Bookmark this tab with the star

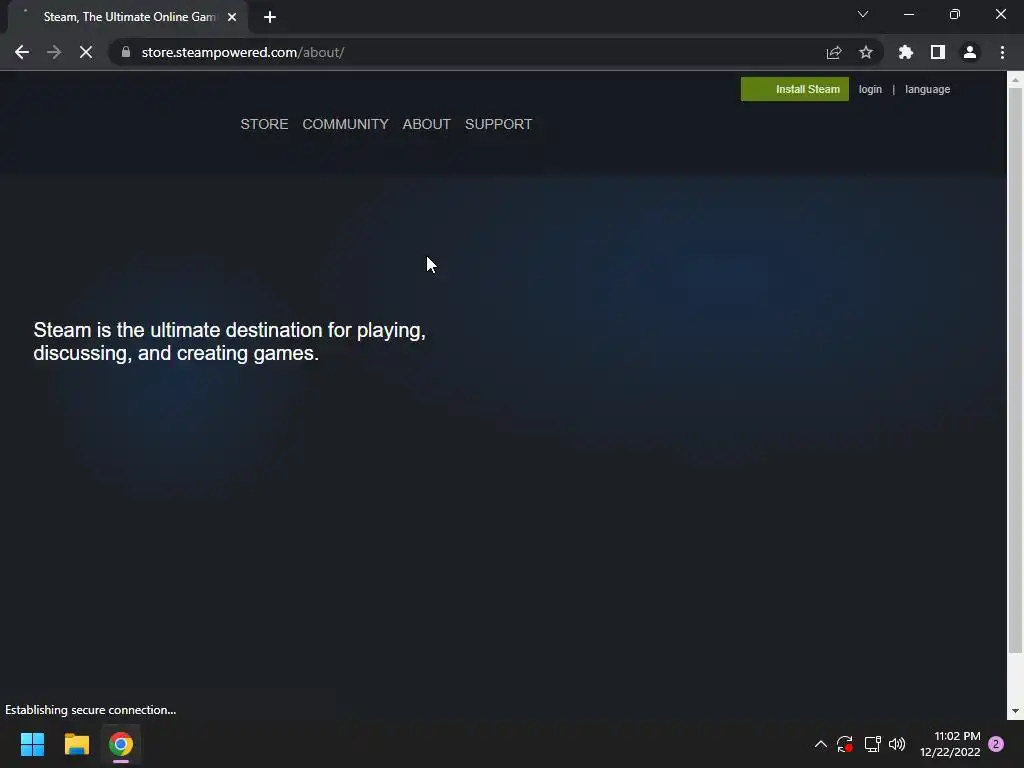pyautogui.click(x=865, y=52)
